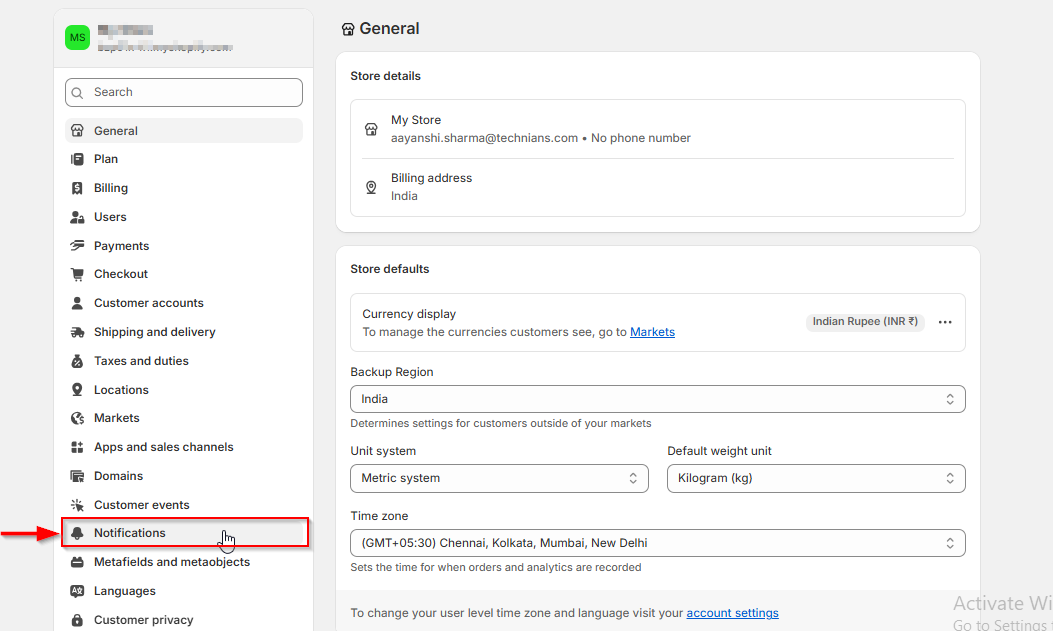This screenshot has width=1053, height=631.
Task: Click the Billing dollar icon in sidebar
Action: [x=77, y=188]
